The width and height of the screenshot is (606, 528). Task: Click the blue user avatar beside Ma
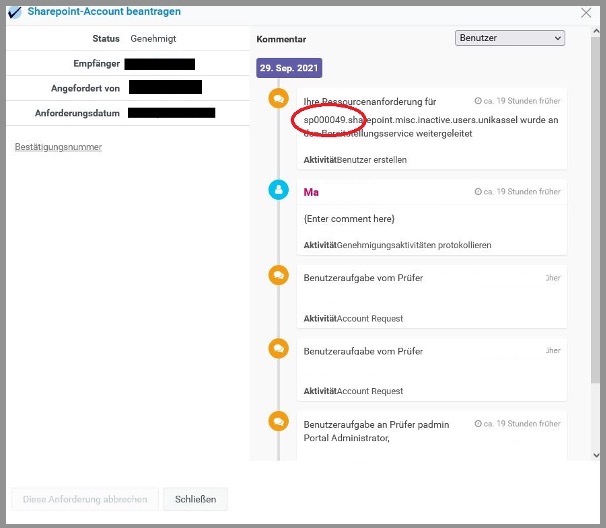point(279,189)
